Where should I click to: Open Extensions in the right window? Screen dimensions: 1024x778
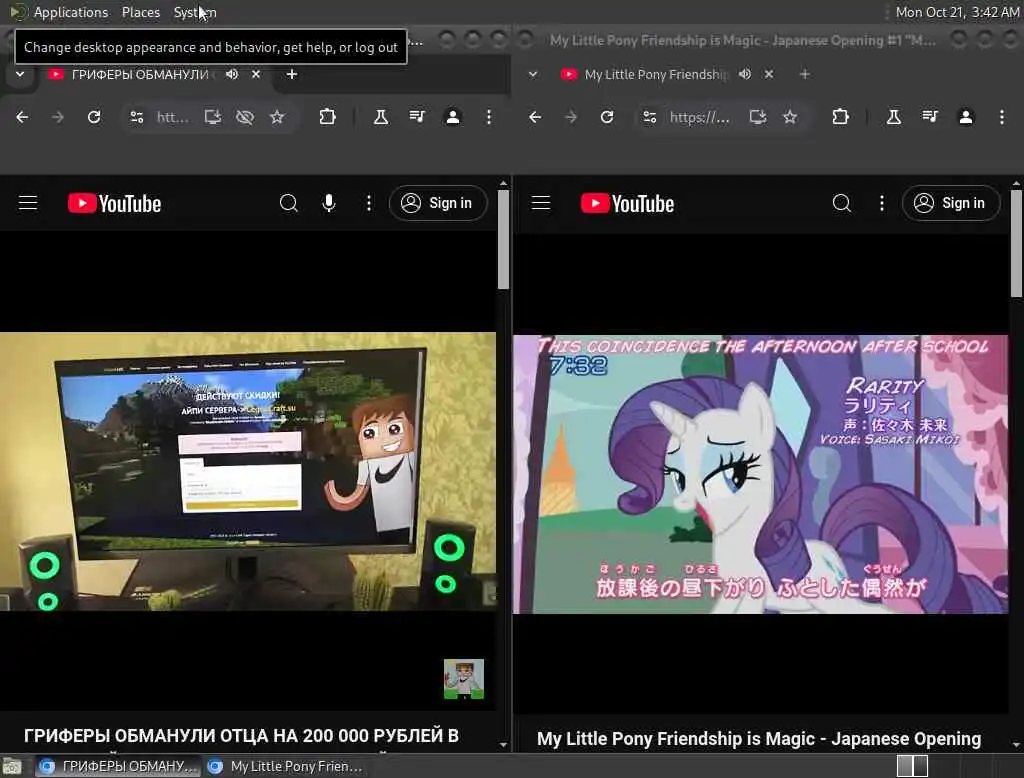(840, 117)
